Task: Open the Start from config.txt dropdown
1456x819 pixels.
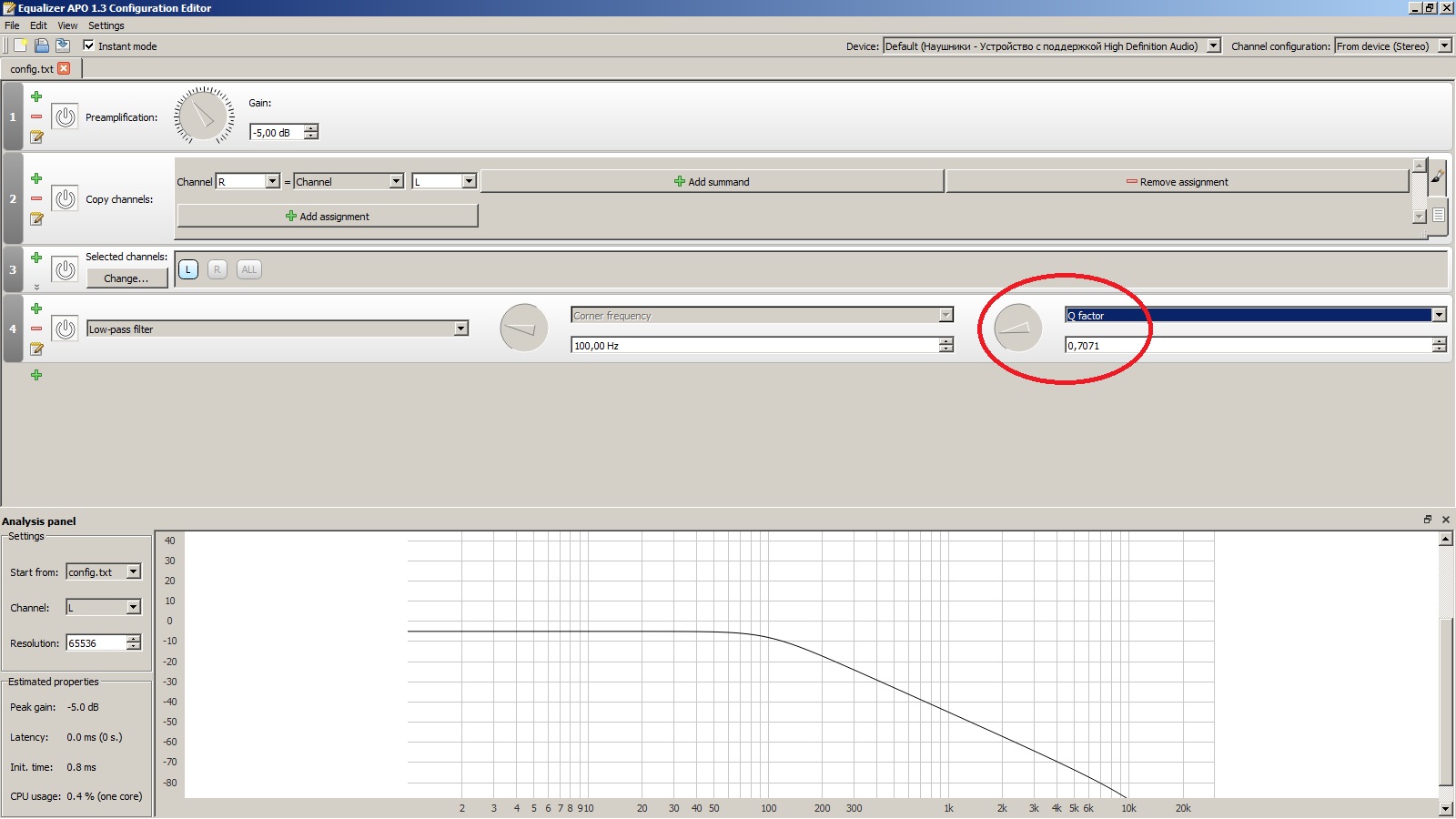Action: 104,571
